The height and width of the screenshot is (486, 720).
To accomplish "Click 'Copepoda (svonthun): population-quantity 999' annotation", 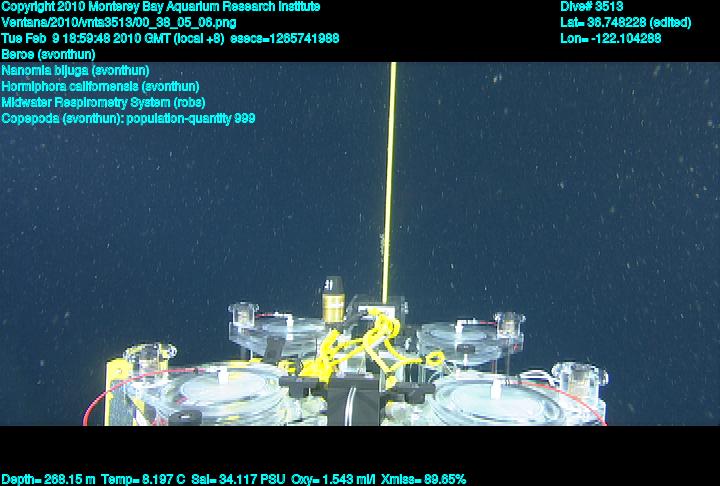I will click(x=128, y=119).
